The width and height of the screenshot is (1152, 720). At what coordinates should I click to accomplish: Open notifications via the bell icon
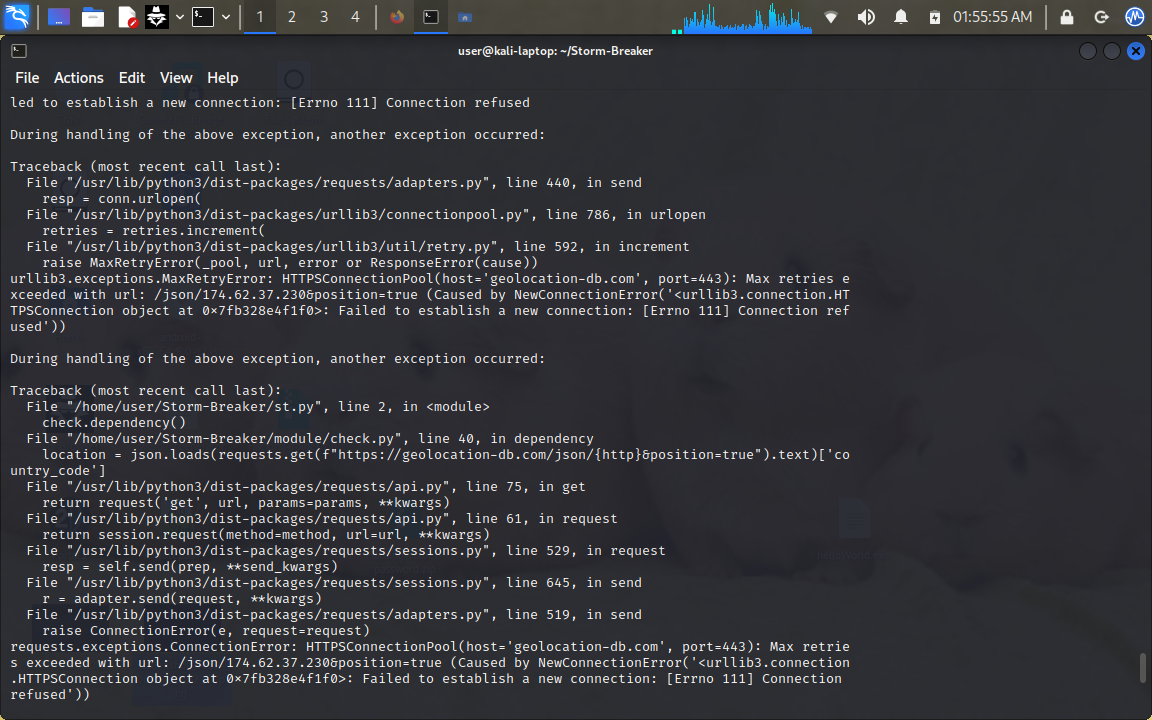tap(901, 17)
